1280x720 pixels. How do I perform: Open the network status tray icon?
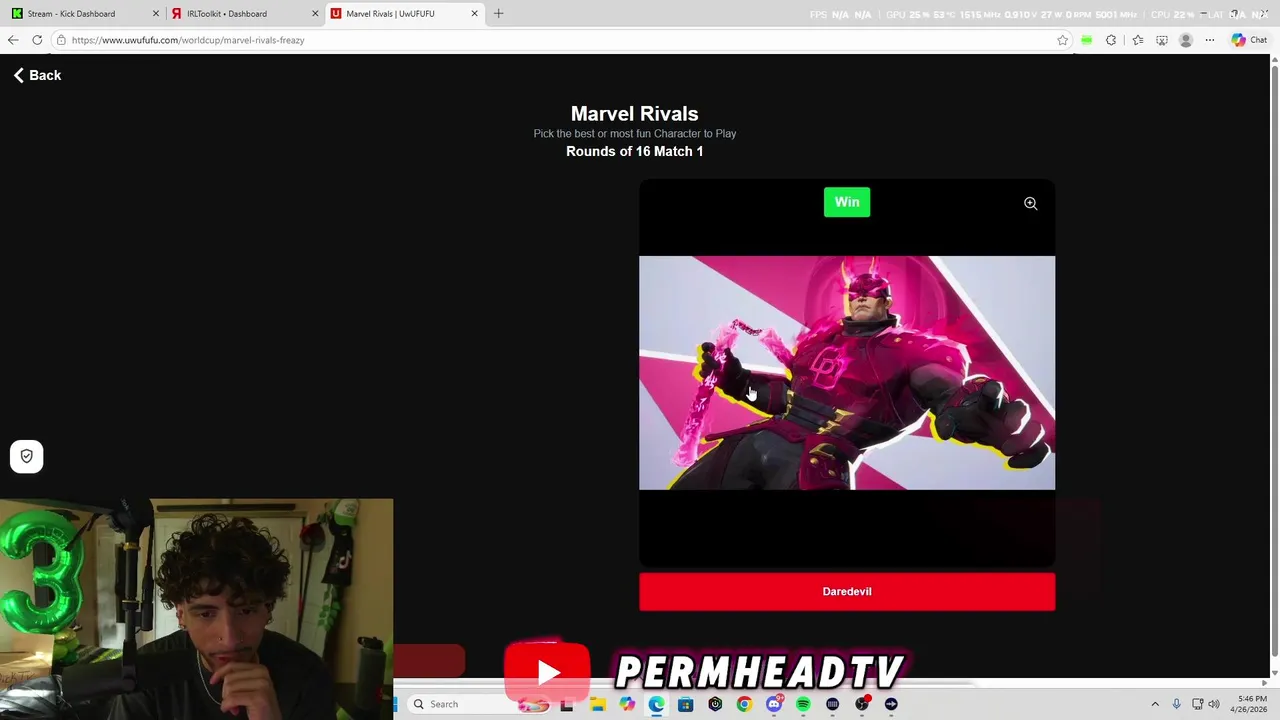click(x=1197, y=704)
